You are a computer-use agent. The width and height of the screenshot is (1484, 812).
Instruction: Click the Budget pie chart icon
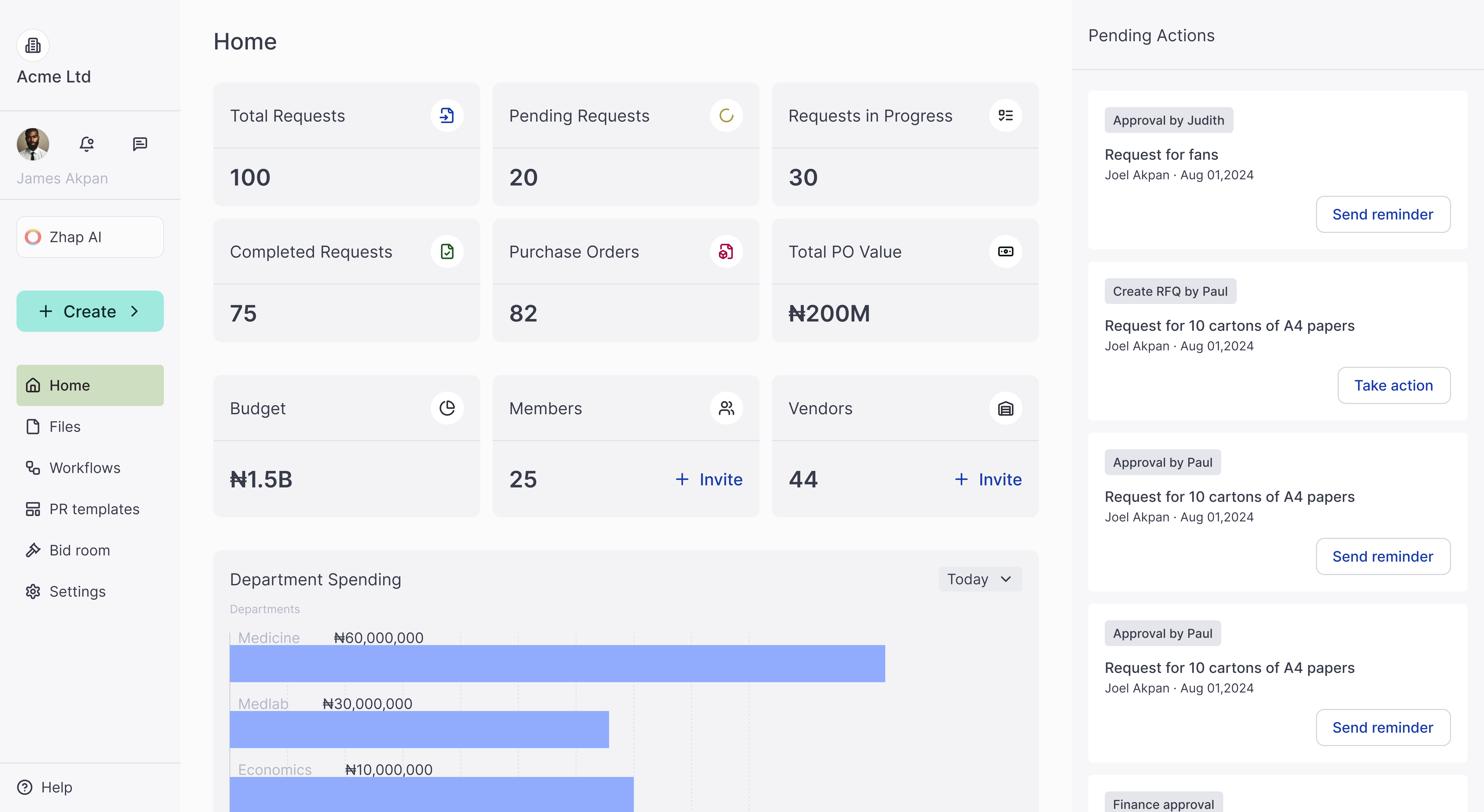click(447, 408)
